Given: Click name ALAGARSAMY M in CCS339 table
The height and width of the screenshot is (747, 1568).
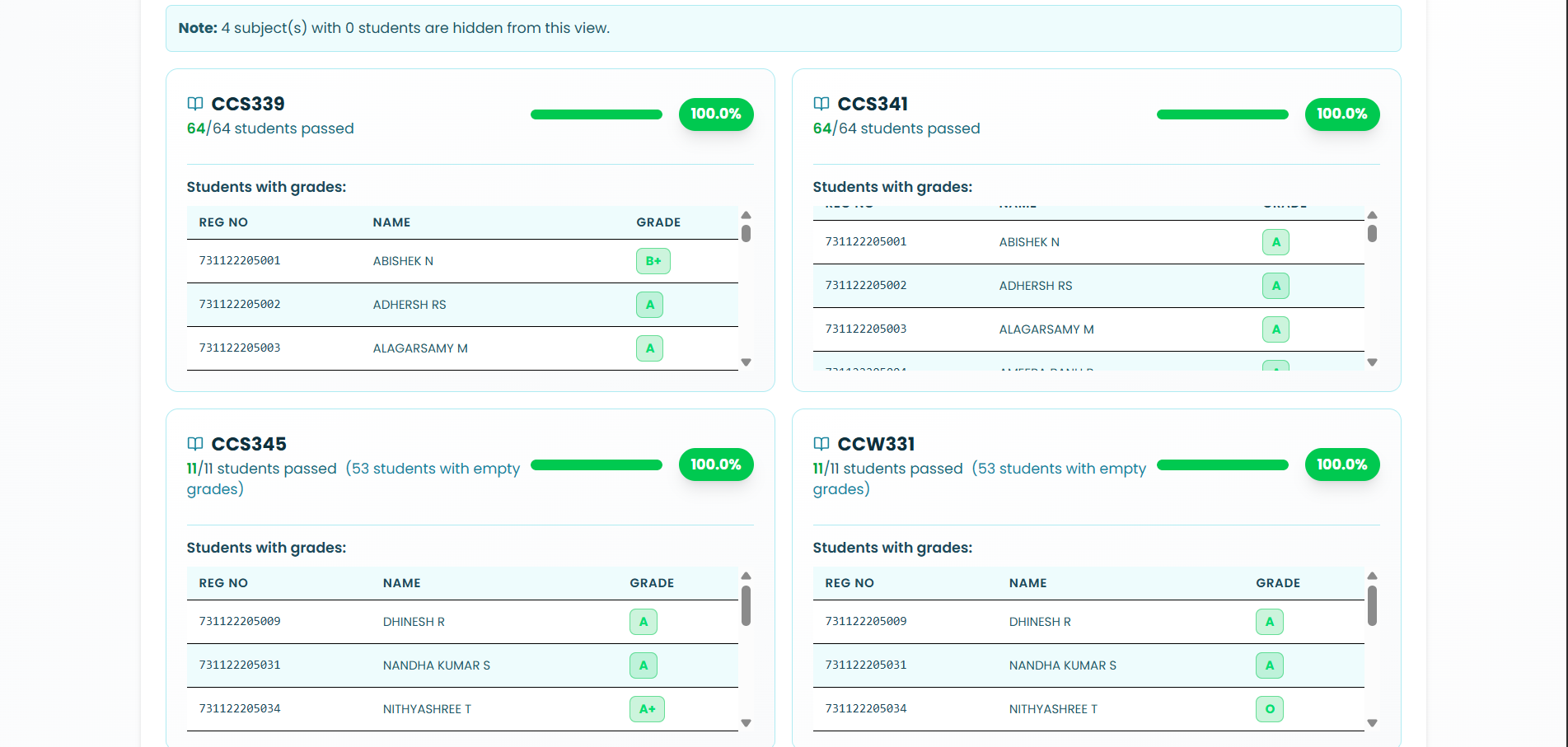Looking at the screenshot, I should click(420, 348).
